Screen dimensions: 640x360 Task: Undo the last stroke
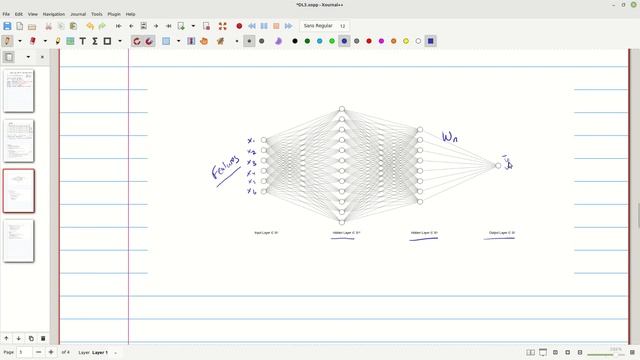90,26
